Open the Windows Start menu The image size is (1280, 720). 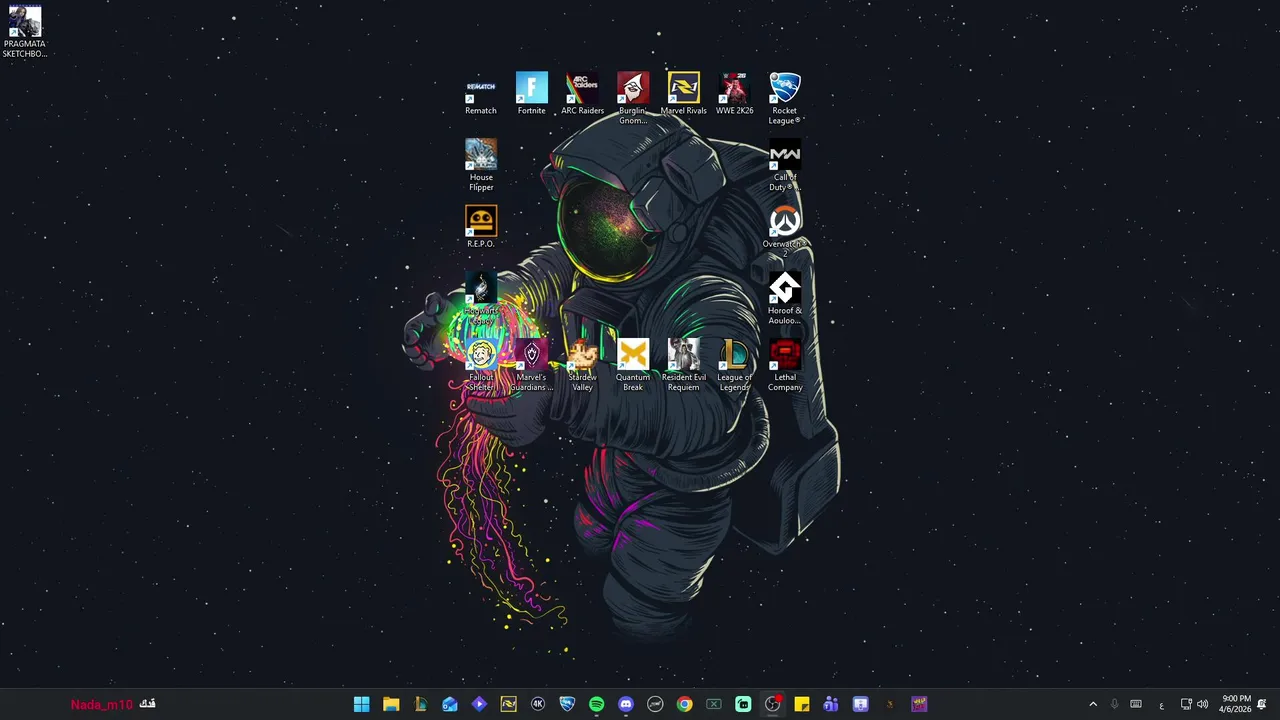click(361, 704)
